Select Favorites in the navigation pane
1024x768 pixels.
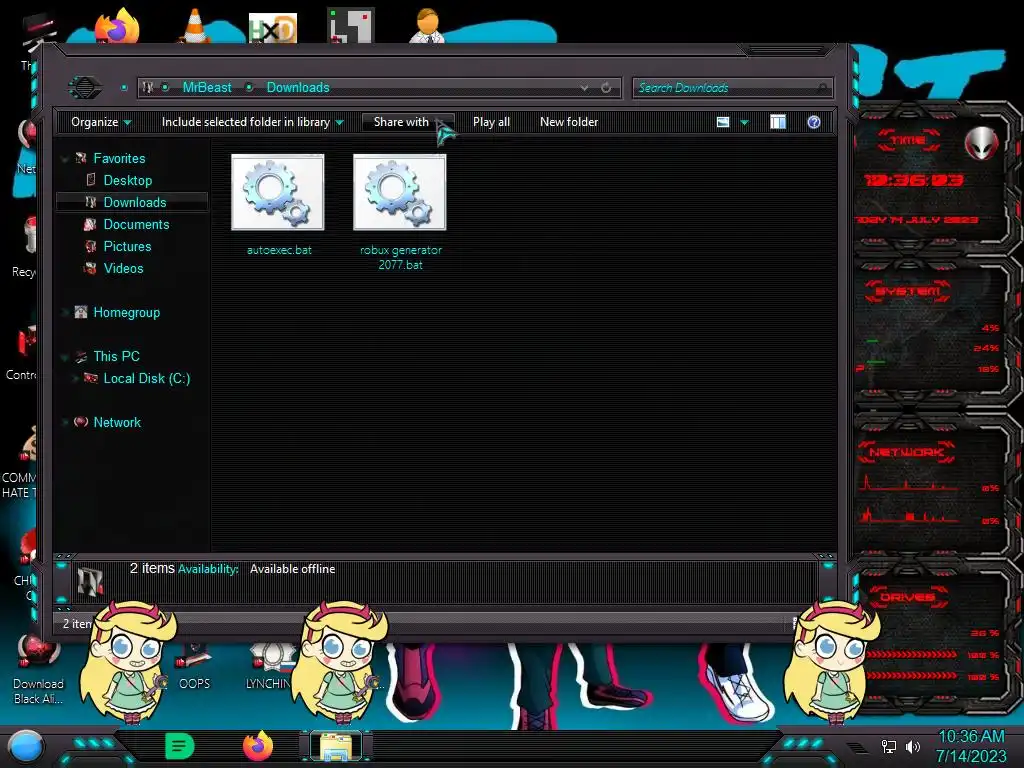coord(119,158)
